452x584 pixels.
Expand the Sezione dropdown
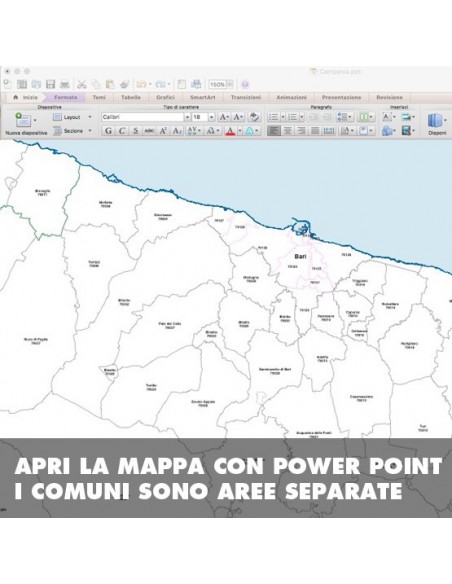tap(90, 131)
